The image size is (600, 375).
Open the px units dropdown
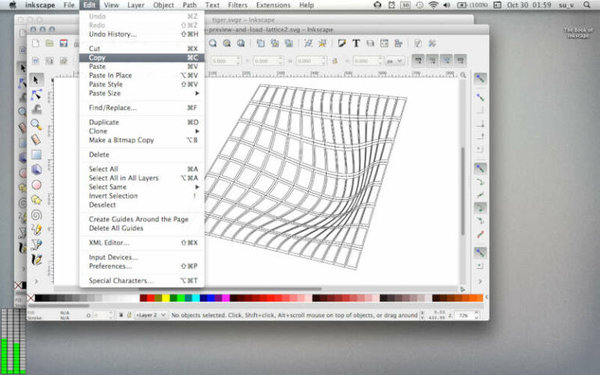tap(394, 61)
